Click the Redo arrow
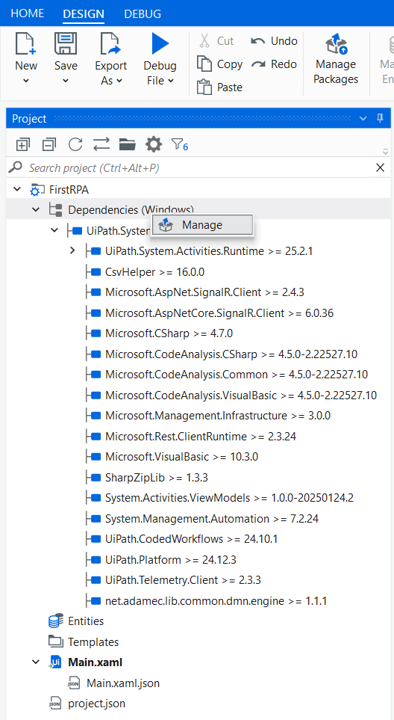 (259, 64)
